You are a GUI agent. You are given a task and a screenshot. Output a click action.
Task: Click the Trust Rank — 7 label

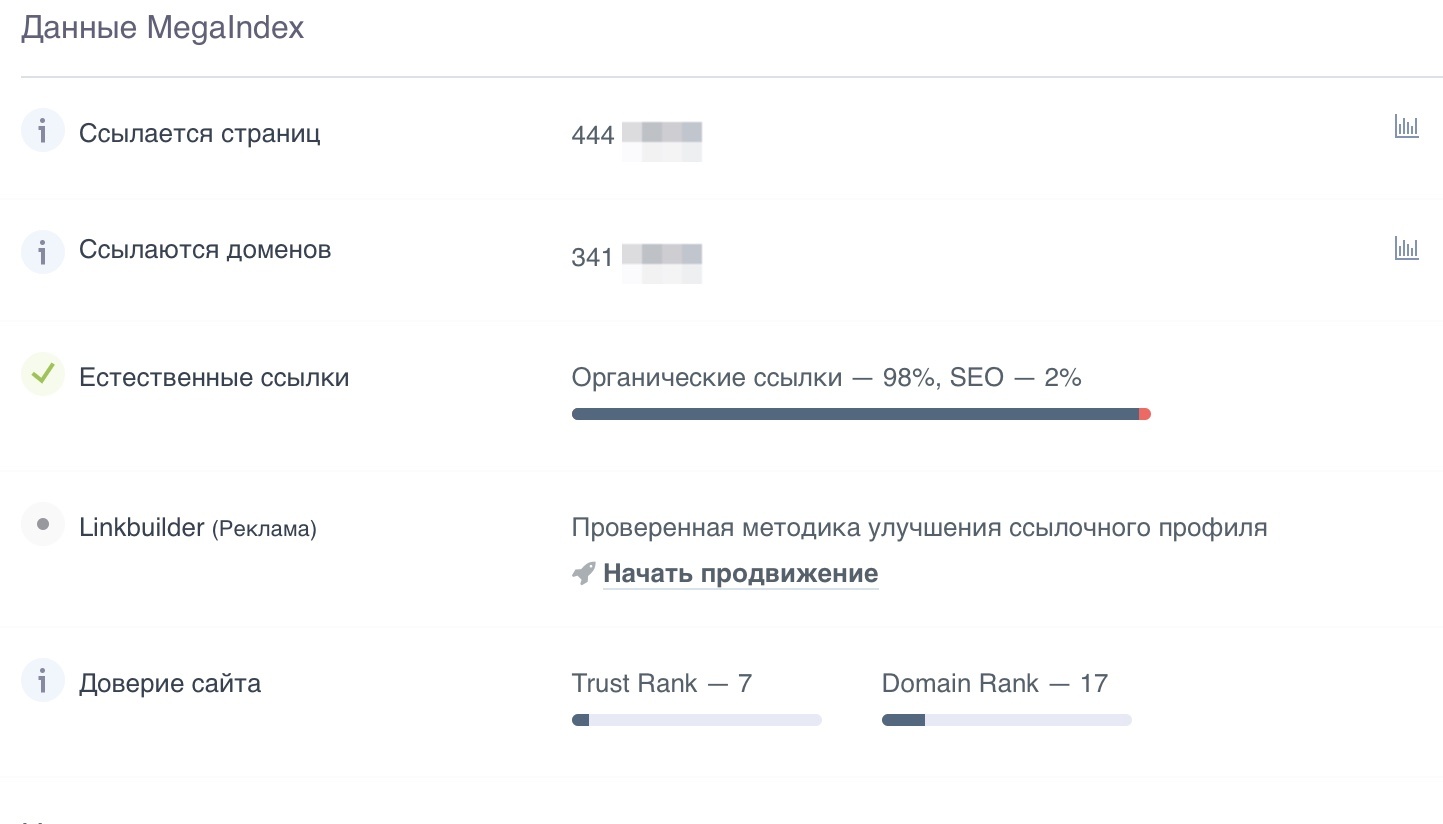(662, 684)
